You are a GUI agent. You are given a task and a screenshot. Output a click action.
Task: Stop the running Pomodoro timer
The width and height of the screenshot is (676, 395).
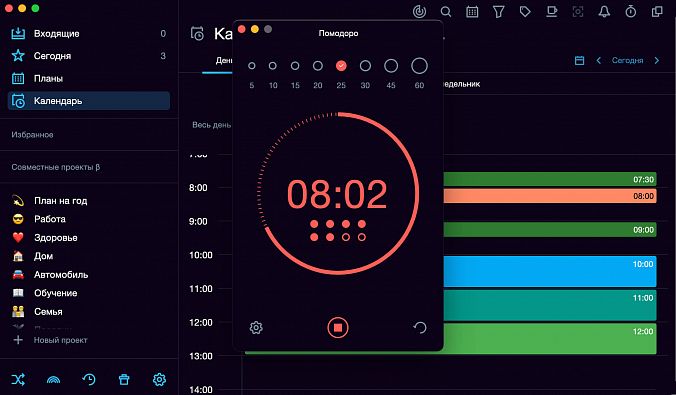(x=338, y=328)
